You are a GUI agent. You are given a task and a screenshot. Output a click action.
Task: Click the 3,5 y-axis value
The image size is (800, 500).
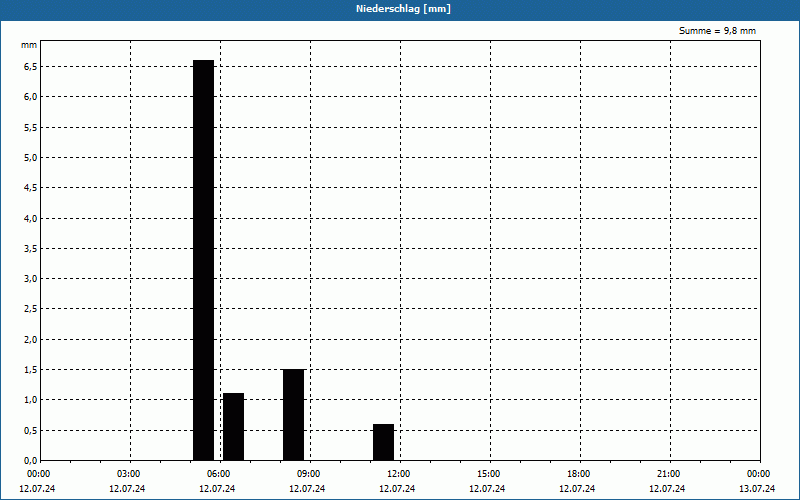[31, 248]
